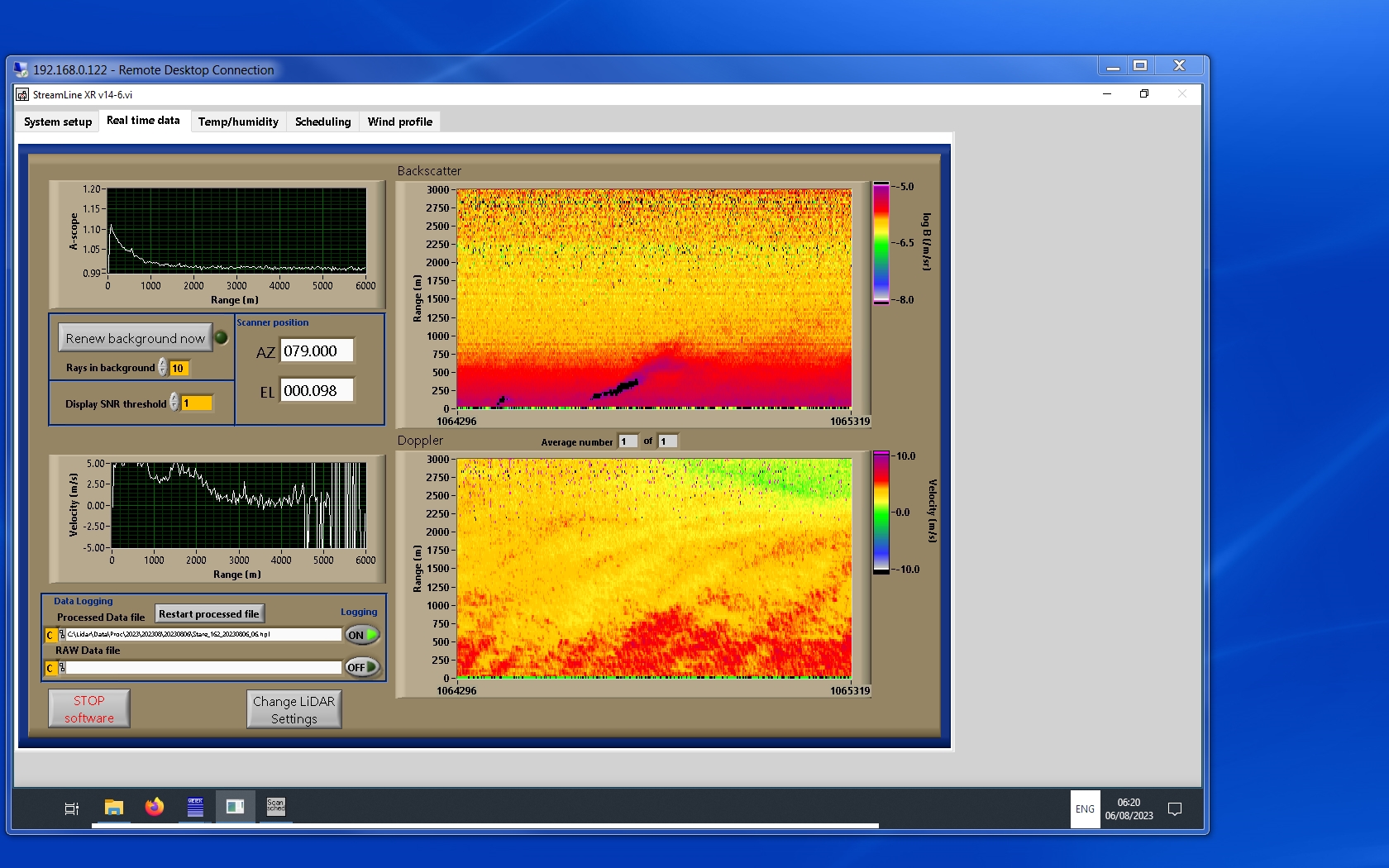The height and width of the screenshot is (868, 1389).
Task: Toggle RAW data file logging OFF switch
Action: [362, 667]
